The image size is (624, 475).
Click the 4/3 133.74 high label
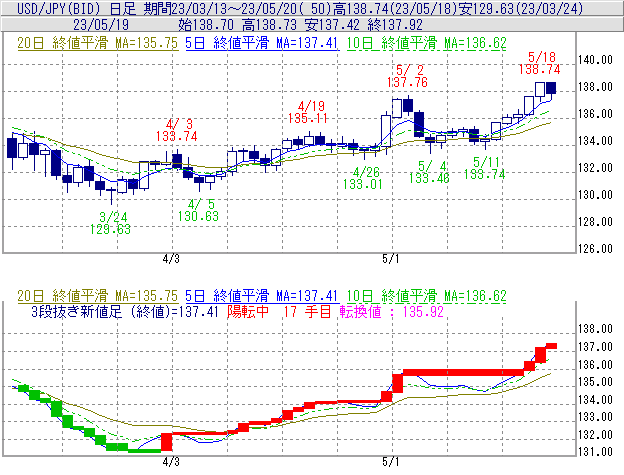(x=176, y=130)
